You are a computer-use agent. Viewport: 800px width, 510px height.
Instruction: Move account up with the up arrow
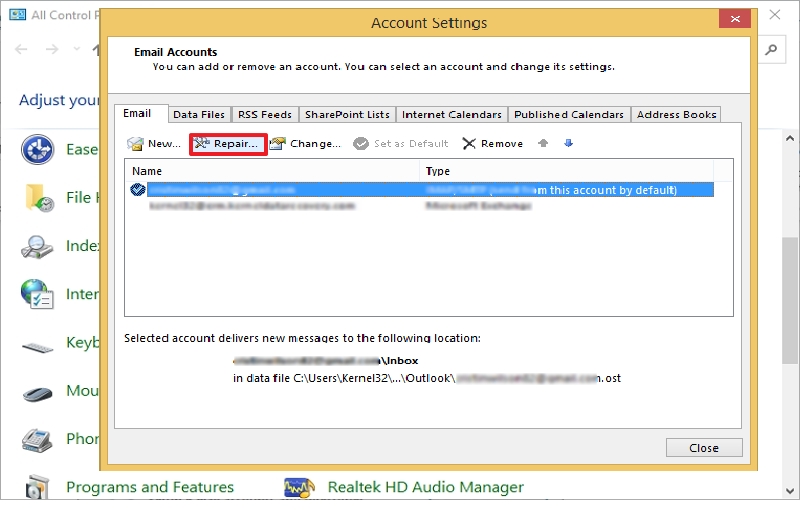click(543, 144)
